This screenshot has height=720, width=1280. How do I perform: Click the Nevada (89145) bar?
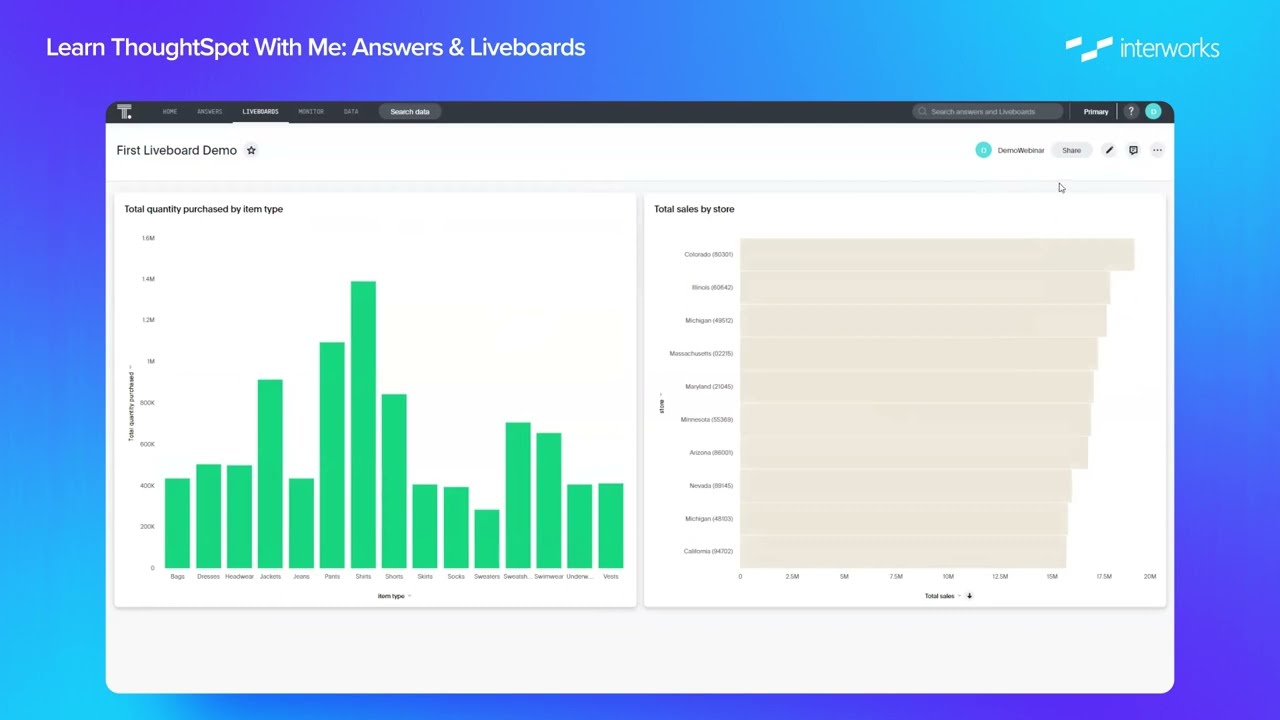pos(906,485)
